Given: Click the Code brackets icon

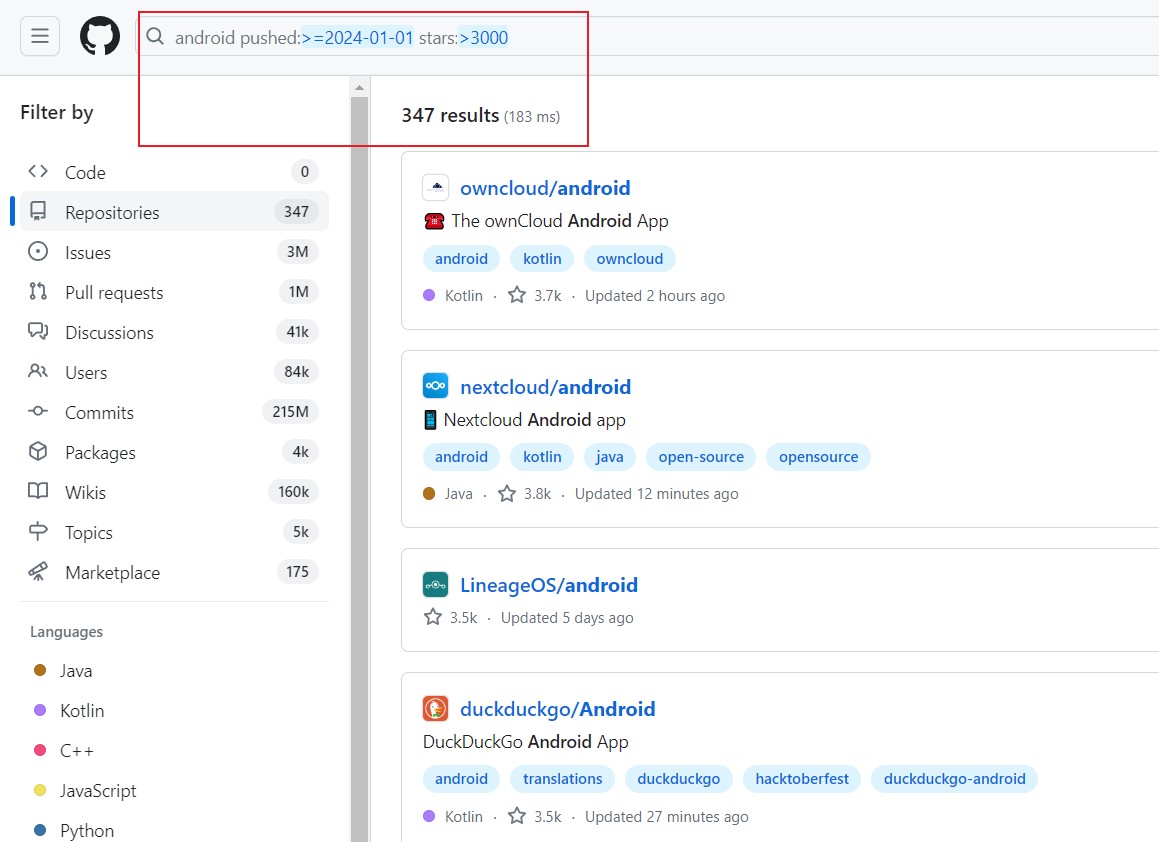Looking at the screenshot, I should click(x=38, y=172).
